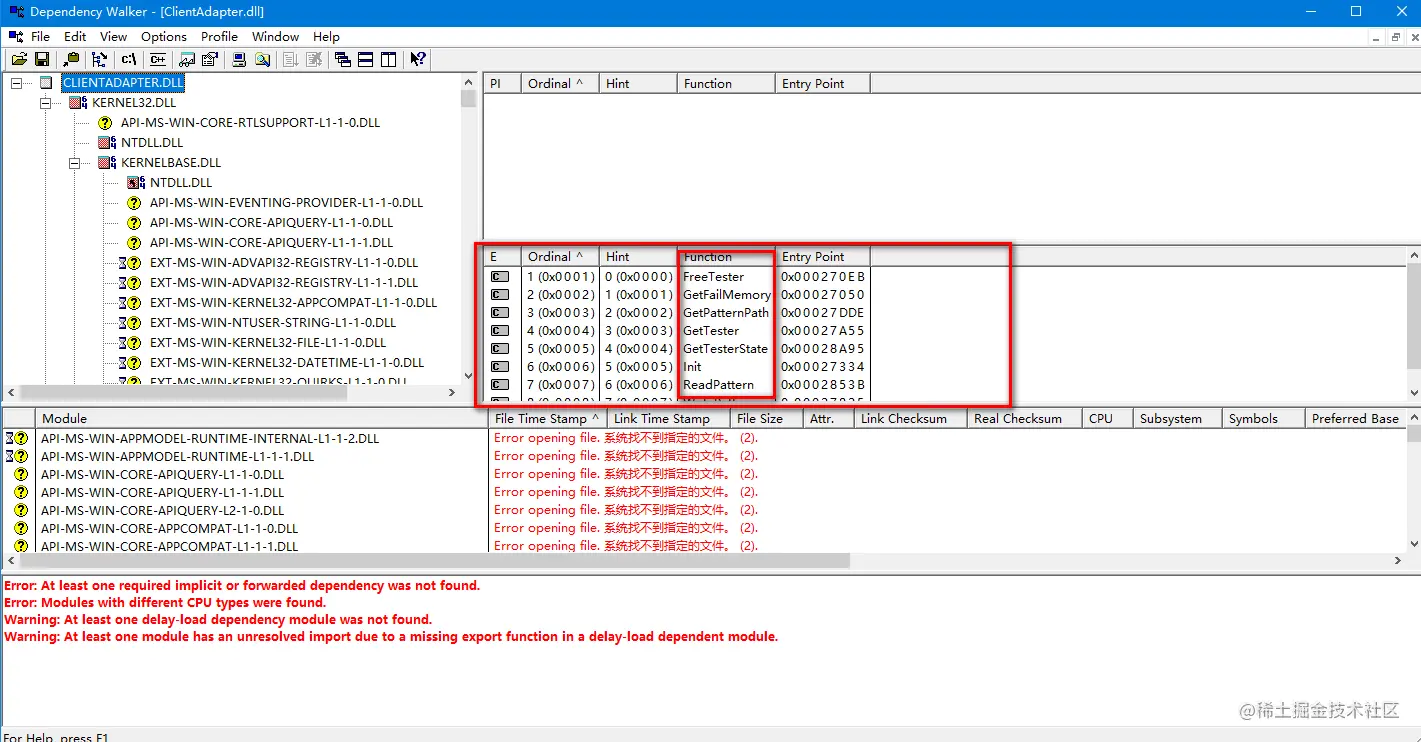
Task: Click View Module in External Viewer icon
Action: coord(187,60)
